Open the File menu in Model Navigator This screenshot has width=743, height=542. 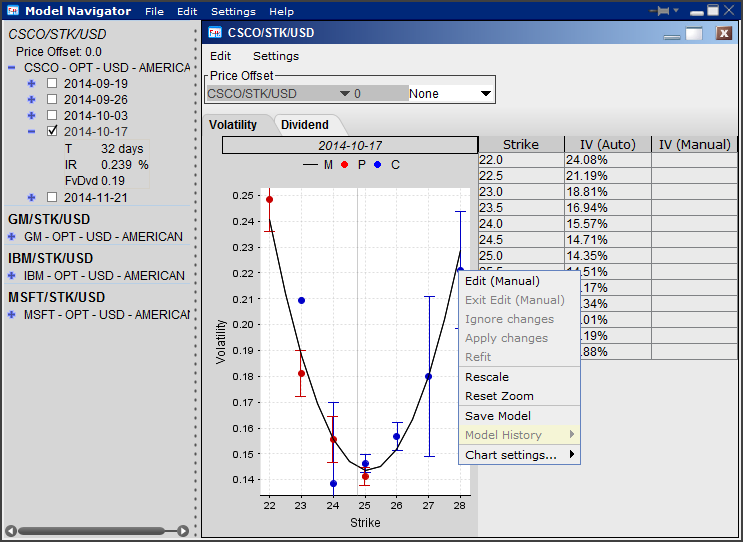154,11
